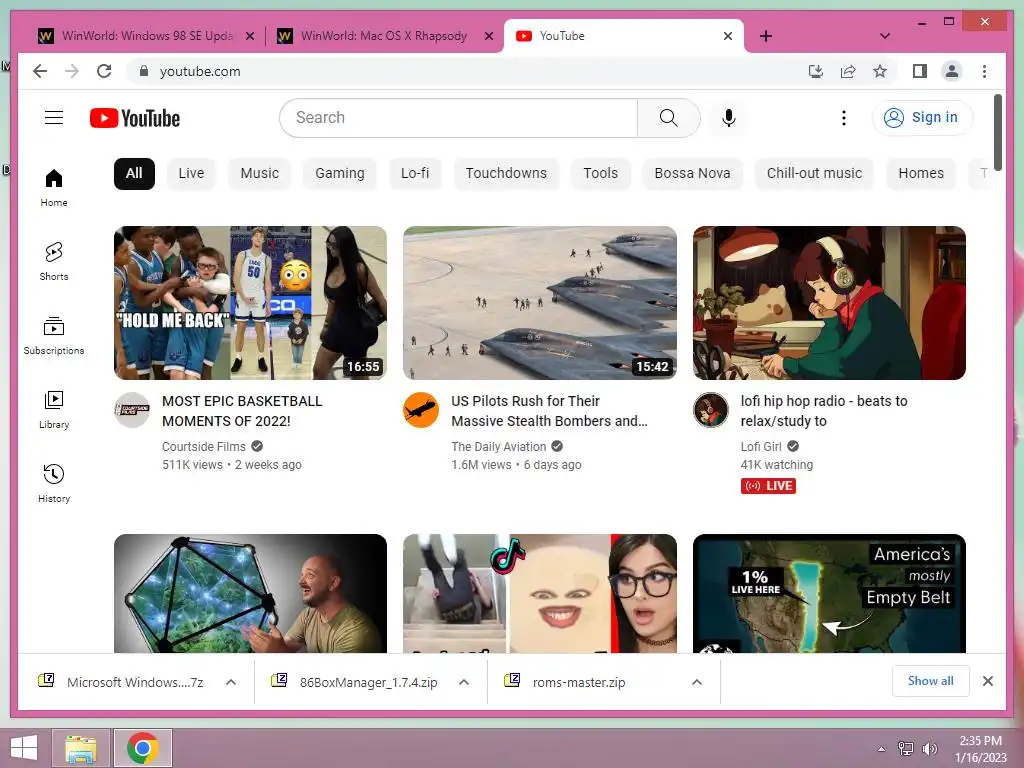Open the Chrome profile avatar
Image resolution: width=1024 pixels, height=768 pixels.
pos(952,71)
